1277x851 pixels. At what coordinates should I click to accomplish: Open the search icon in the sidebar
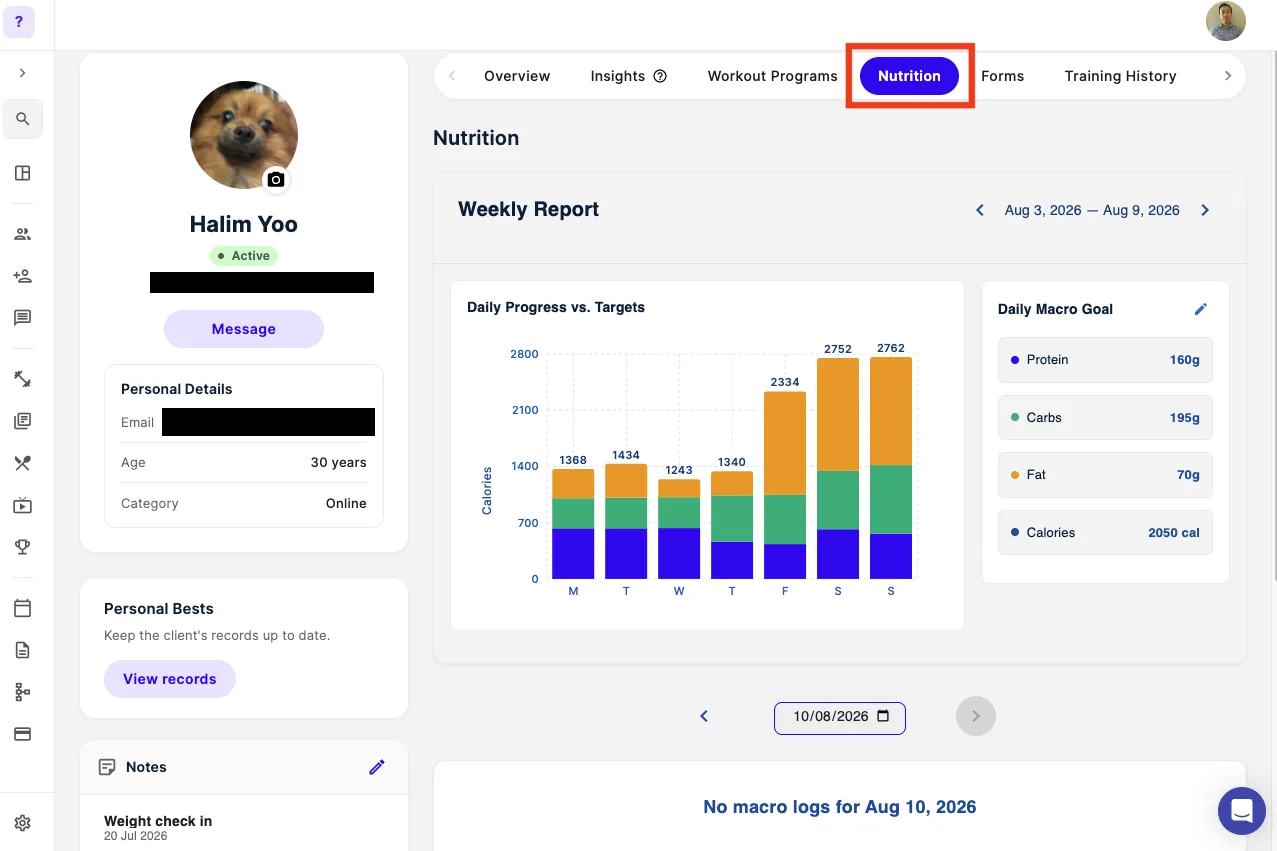[x=22, y=119]
